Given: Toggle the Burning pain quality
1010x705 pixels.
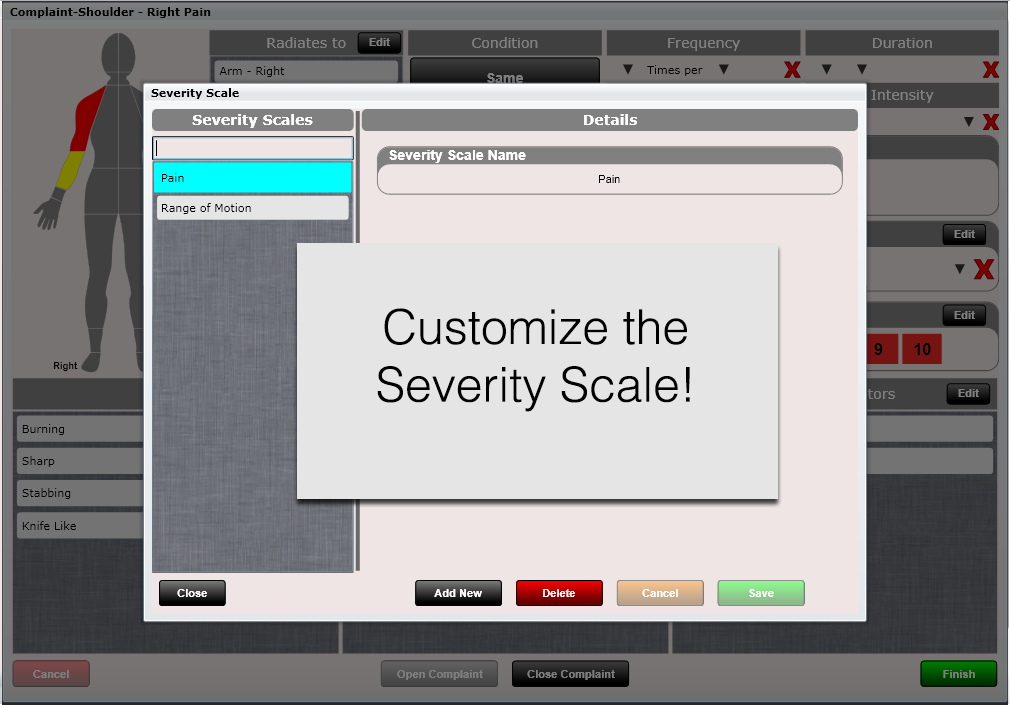Looking at the screenshot, I should pyautogui.click(x=80, y=429).
